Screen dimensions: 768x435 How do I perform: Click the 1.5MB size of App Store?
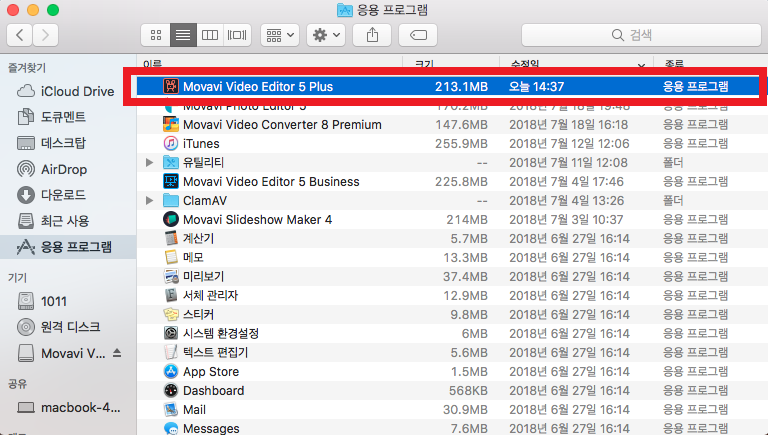pyautogui.click(x=470, y=371)
